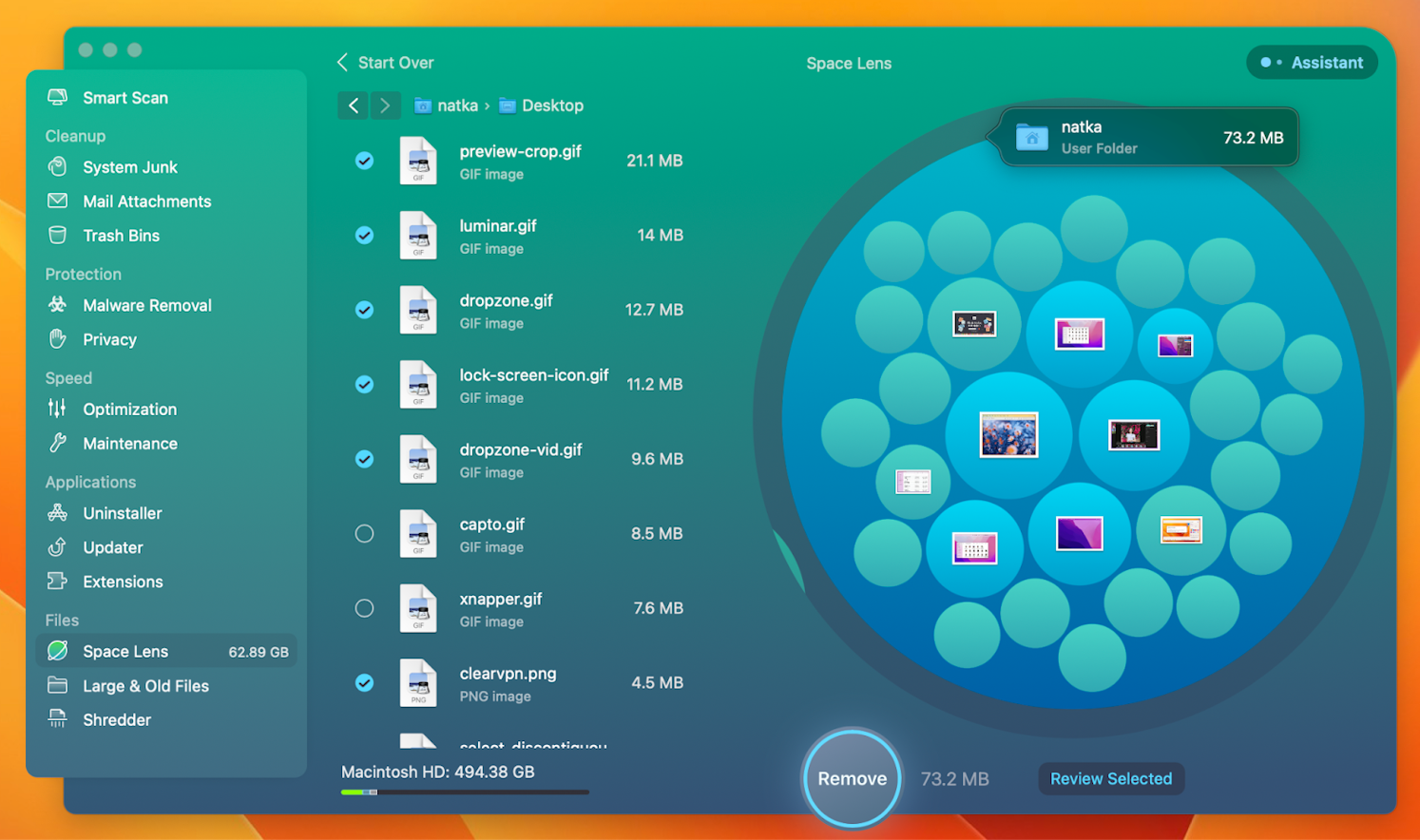Go back with the left navigation arrow
The image size is (1420, 840).
point(354,105)
